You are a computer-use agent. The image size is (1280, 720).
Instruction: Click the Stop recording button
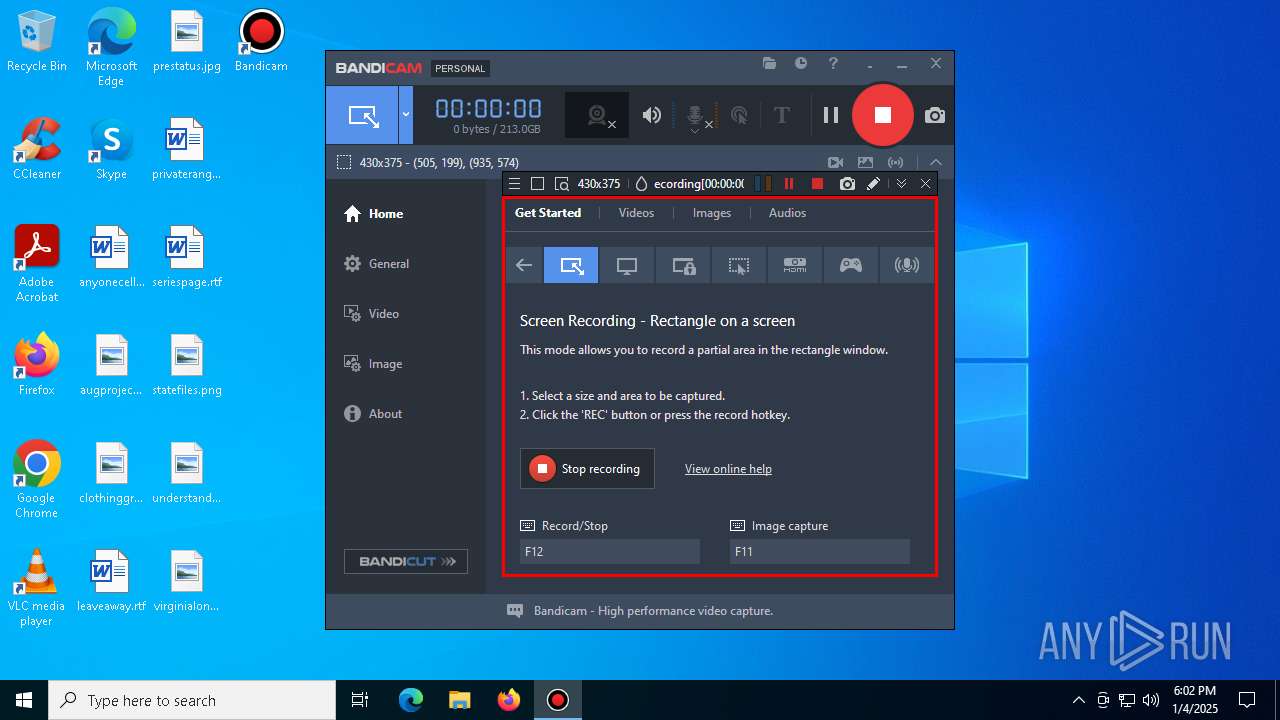[587, 468]
